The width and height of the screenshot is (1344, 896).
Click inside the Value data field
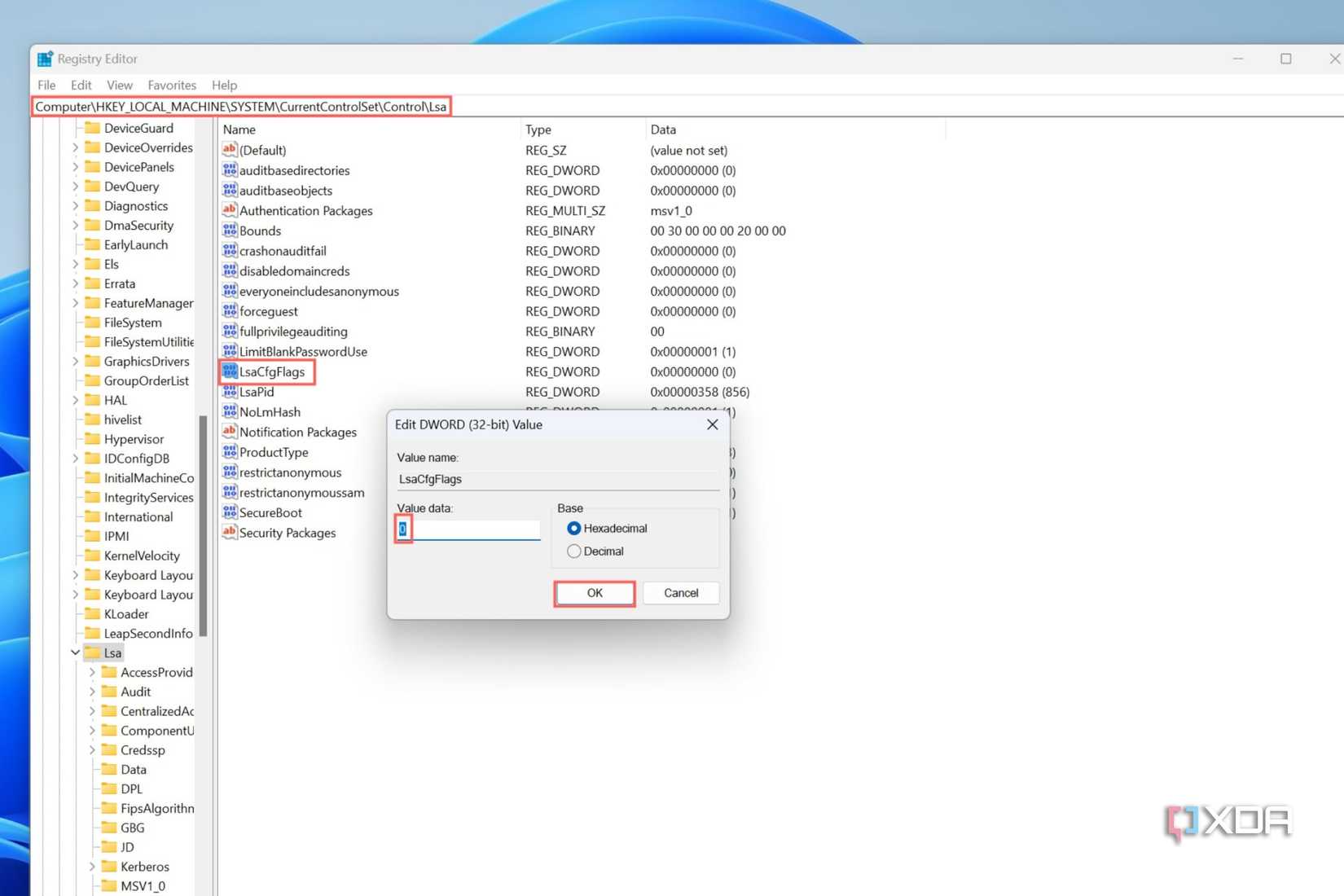pos(468,529)
